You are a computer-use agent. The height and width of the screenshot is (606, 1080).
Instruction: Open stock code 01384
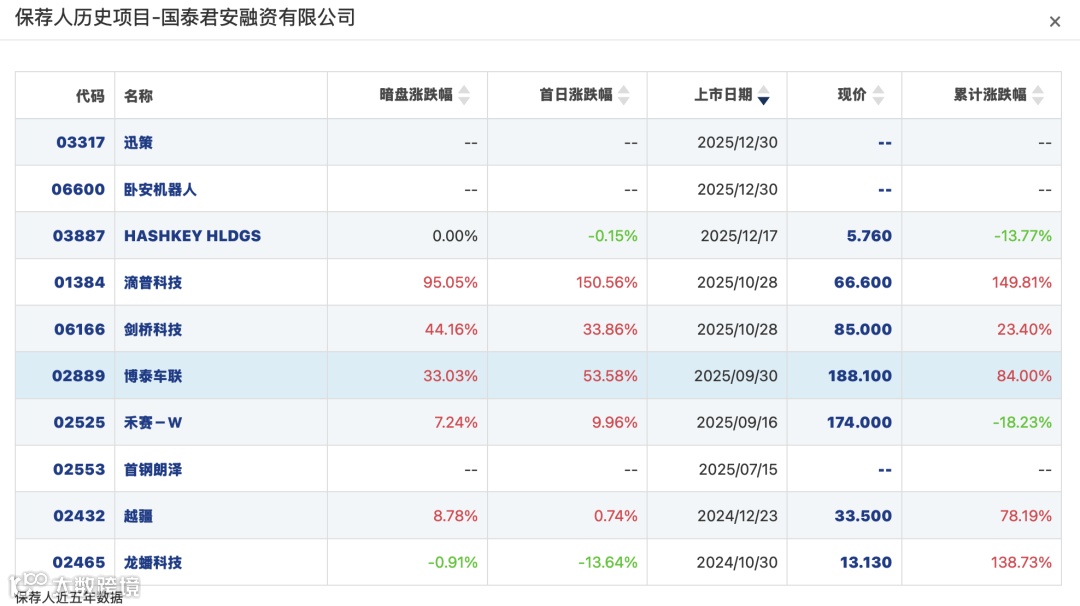click(80, 282)
